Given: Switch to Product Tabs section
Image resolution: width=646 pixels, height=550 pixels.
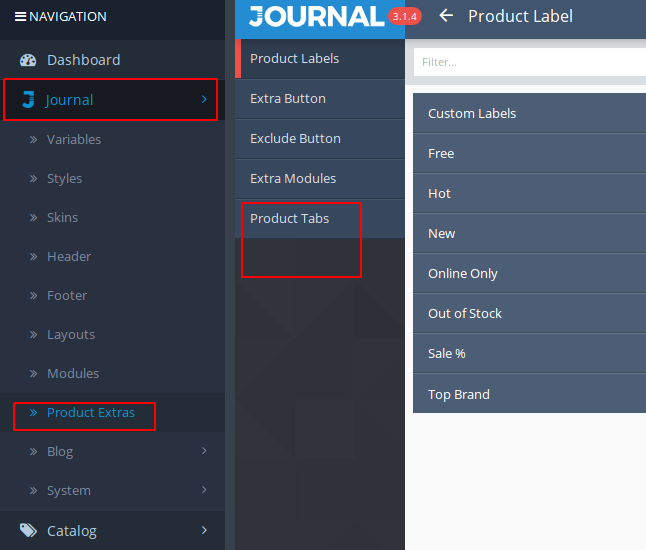Looking at the screenshot, I should pos(320,219).
